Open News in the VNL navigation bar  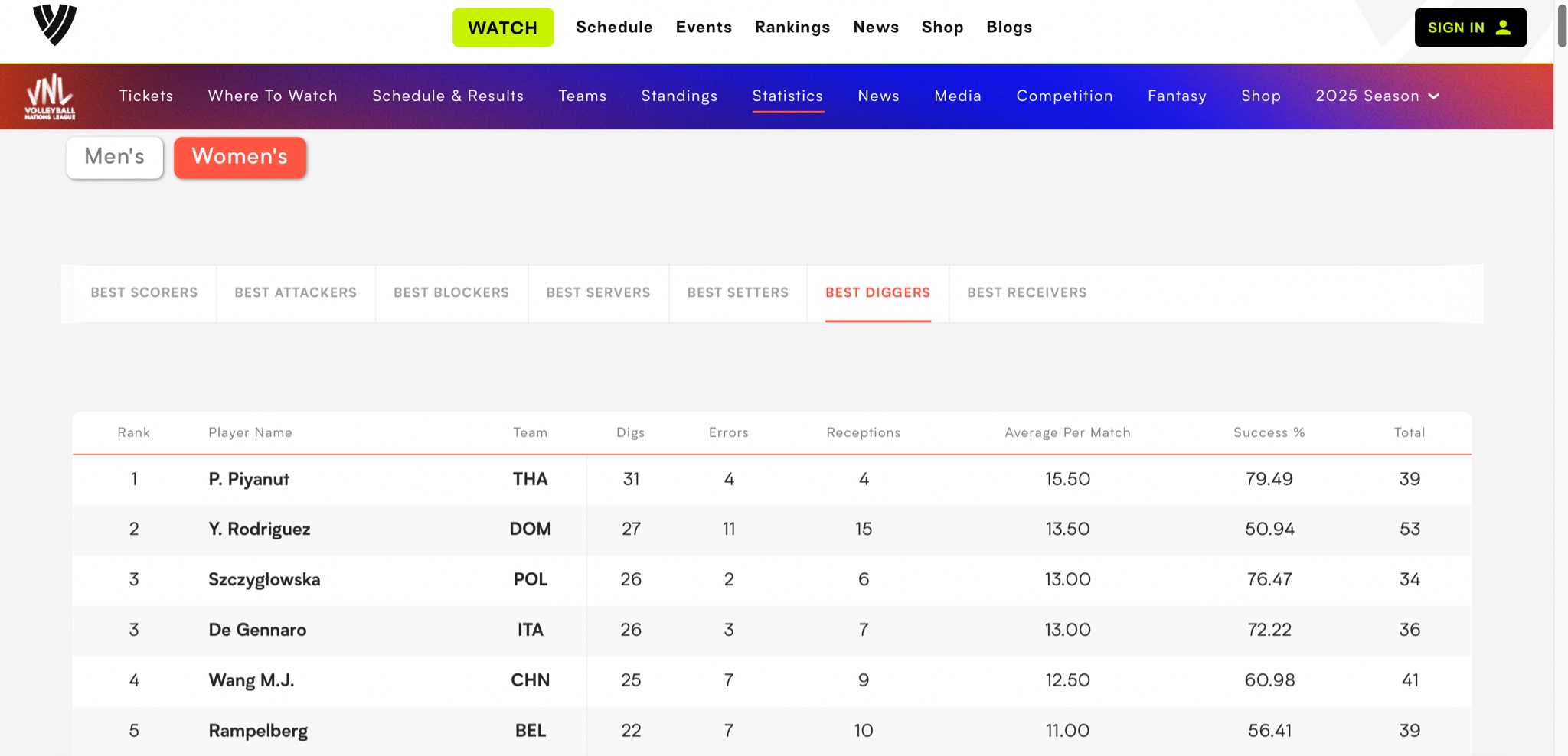pos(879,96)
